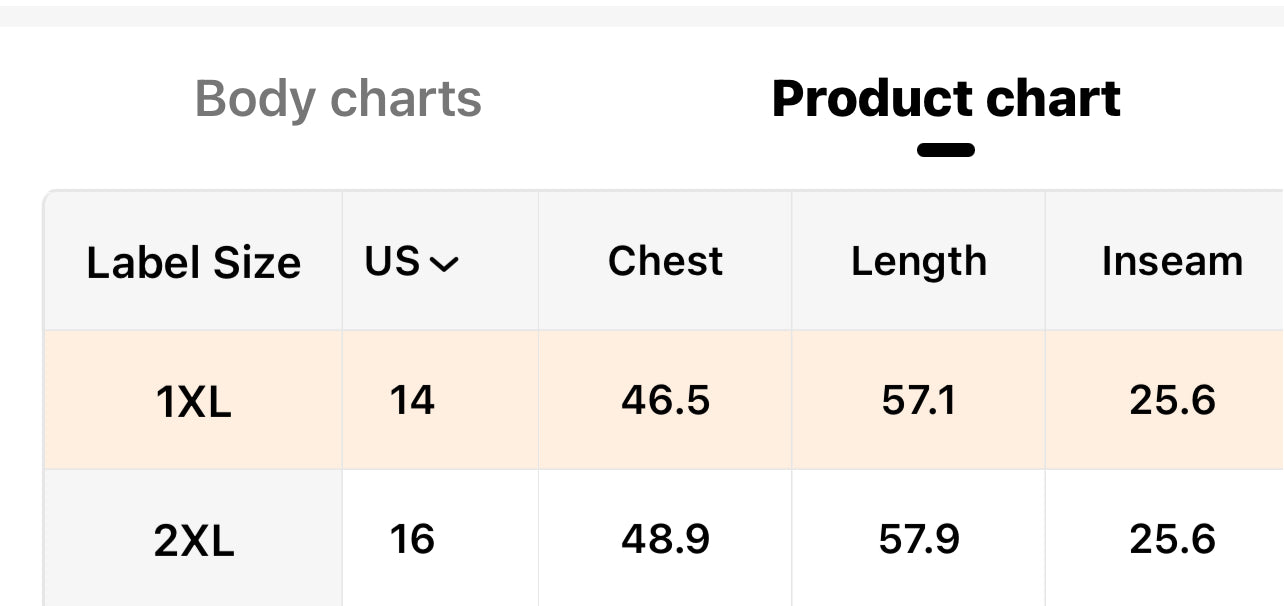Screen dimensions: 1284x606
Task: Select the 1XL size row label
Action: point(194,402)
